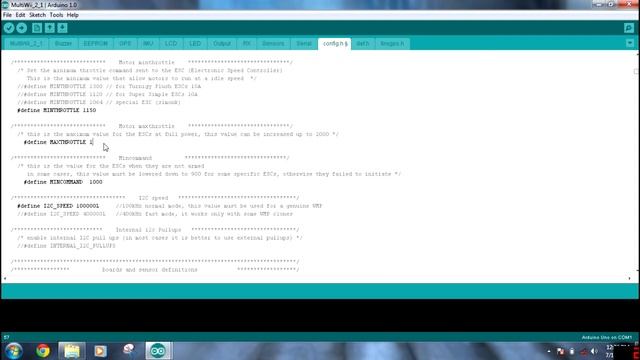Screen dimensions: 640x360
Task: Click the 'Arduino Uno on COM1' status text
Action: click(607, 338)
